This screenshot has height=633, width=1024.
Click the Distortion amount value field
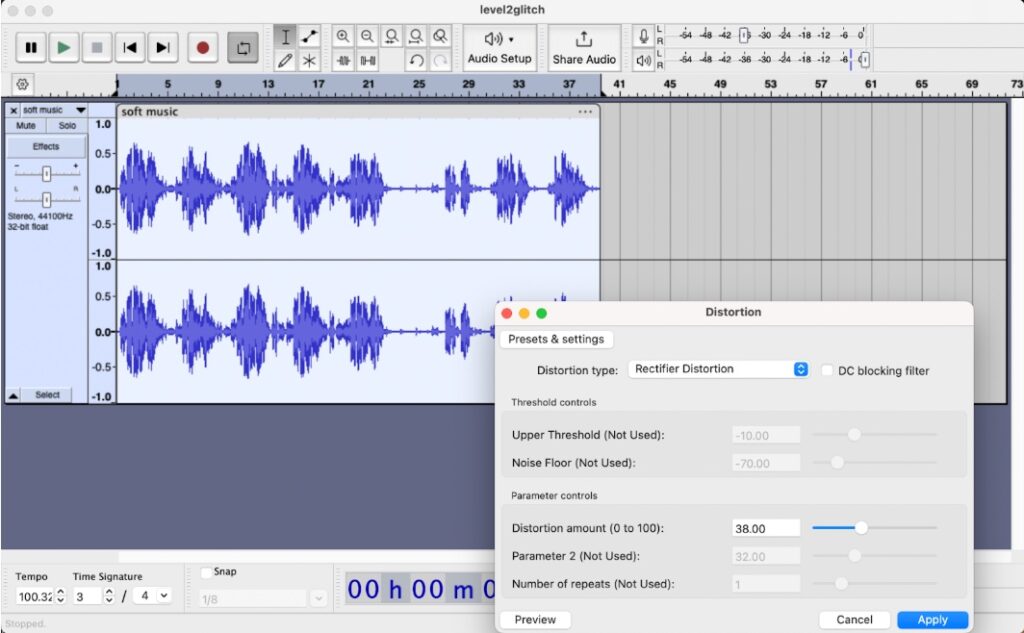(765, 528)
